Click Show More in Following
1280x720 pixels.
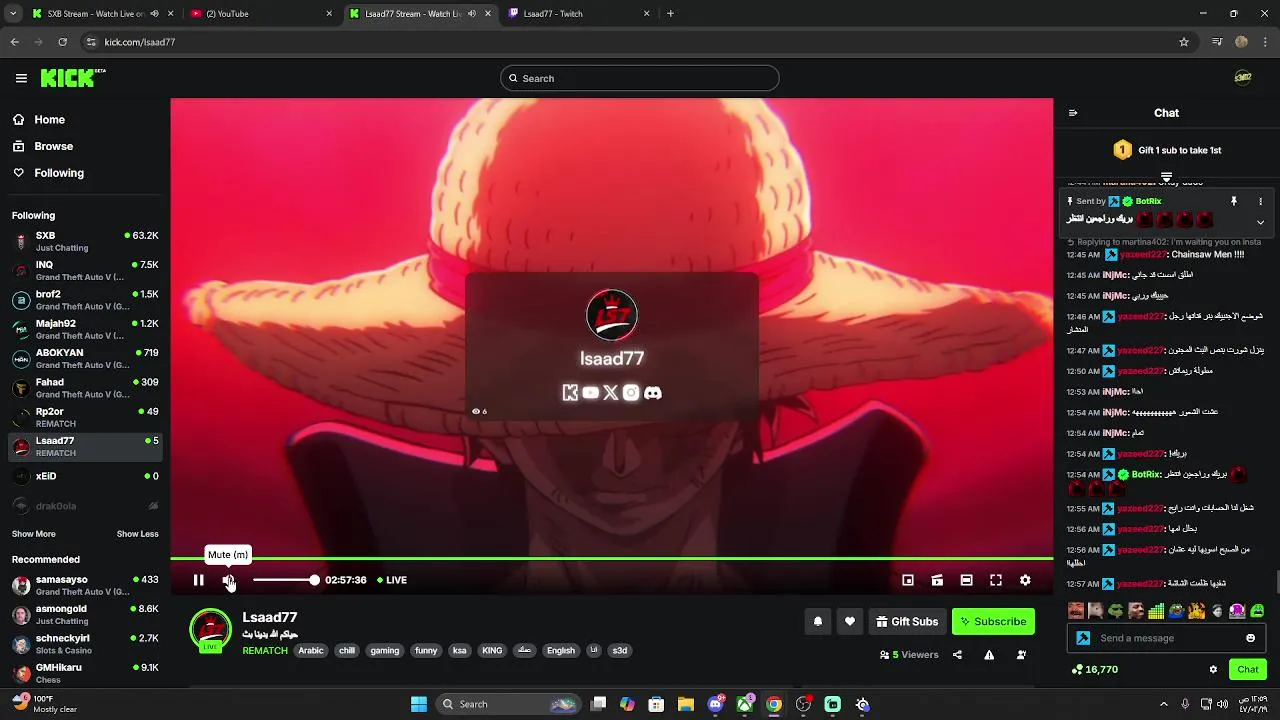coord(34,534)
